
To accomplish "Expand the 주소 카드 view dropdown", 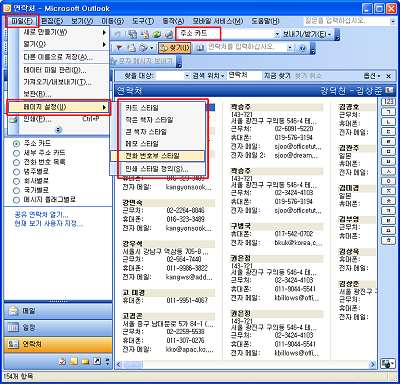I will [277, 34].
